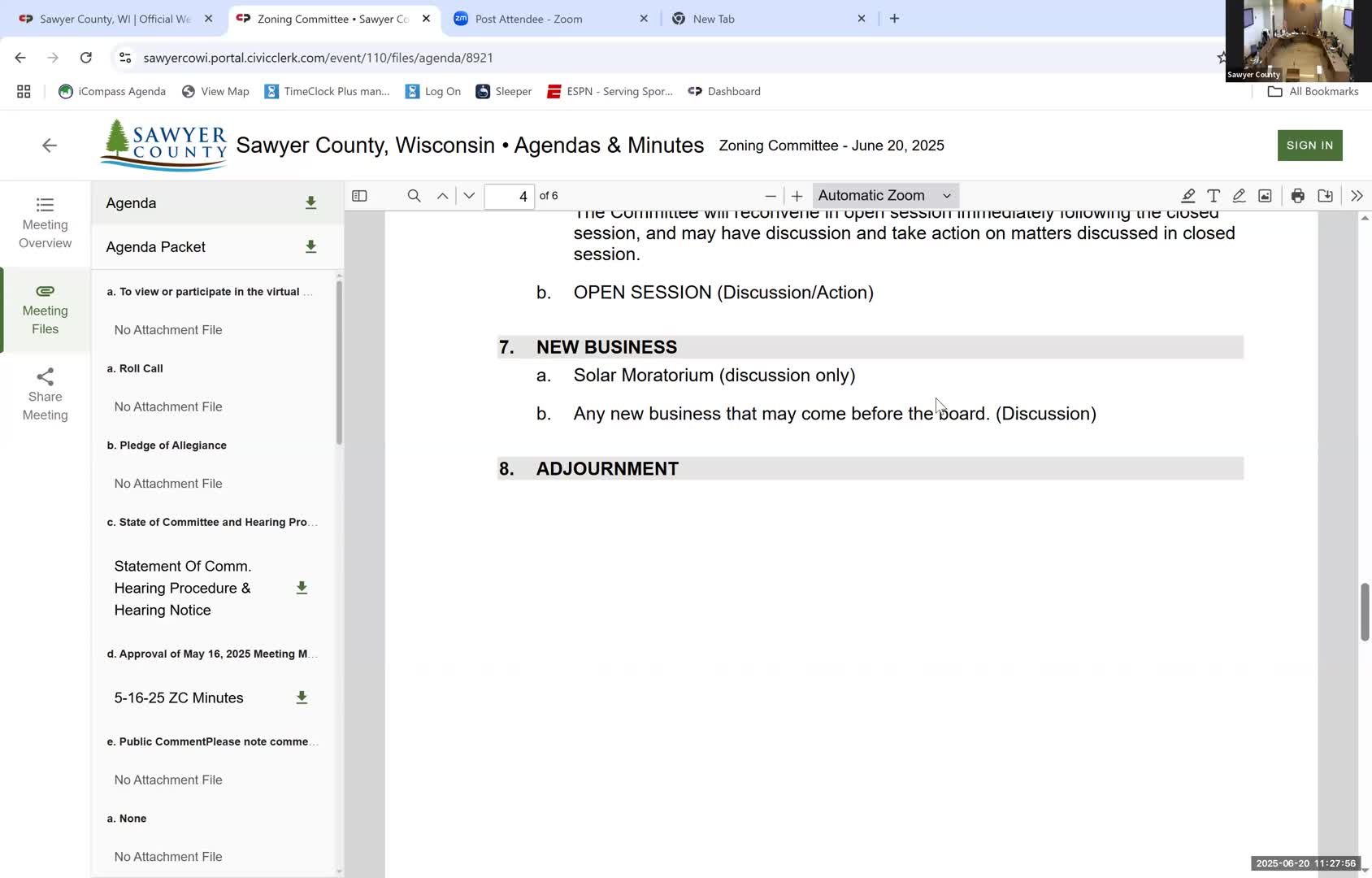Click the browser address bar URL
1372x878 pixels.
(318, 58)
